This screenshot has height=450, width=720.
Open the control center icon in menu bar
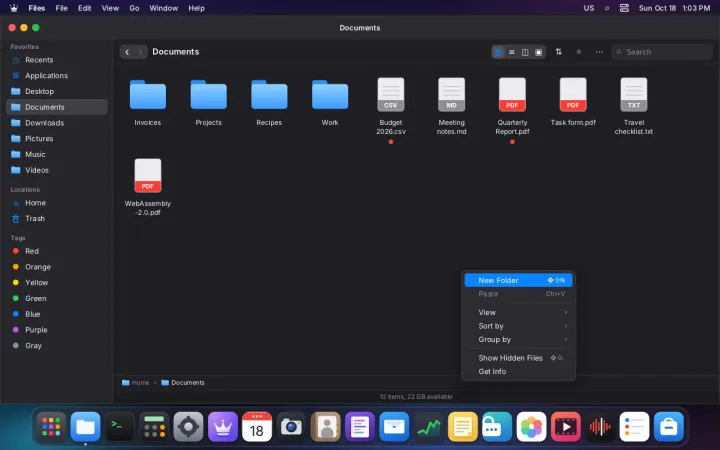624,8
